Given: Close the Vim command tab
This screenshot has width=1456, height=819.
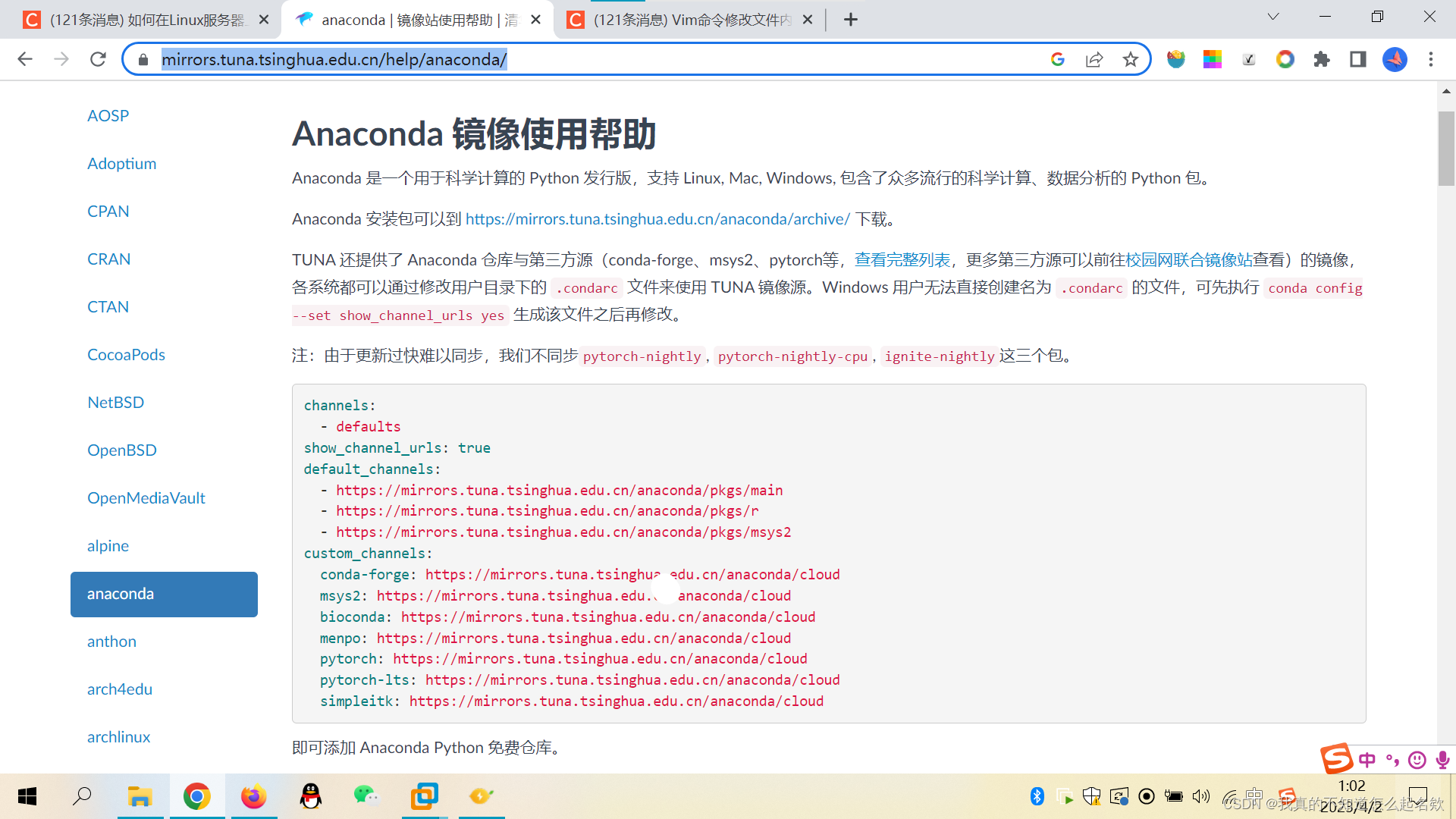Looking at the screenshot, I should pos(808,20).
